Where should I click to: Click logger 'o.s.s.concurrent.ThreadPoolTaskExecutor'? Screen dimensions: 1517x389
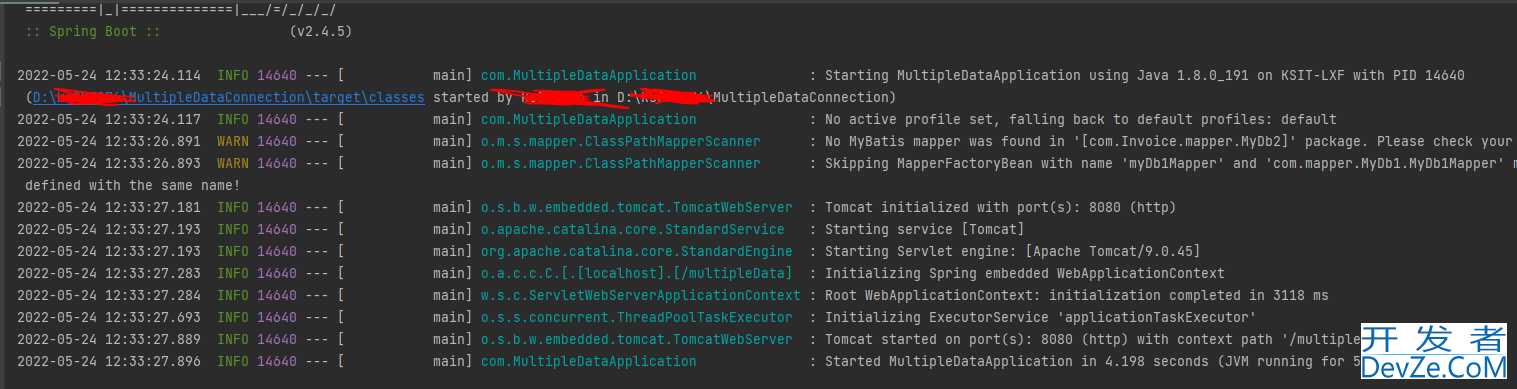[x=637, y=317]
